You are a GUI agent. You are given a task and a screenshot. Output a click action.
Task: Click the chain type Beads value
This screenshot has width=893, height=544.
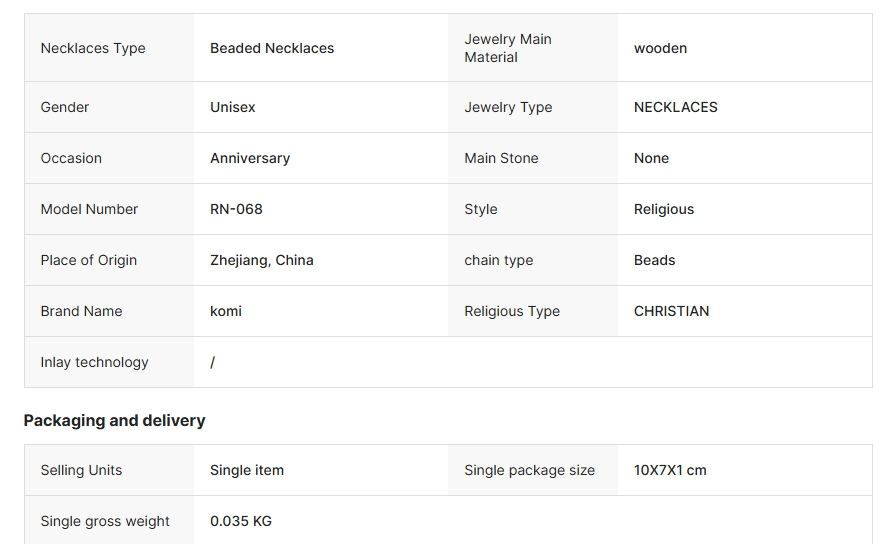(654, 260)
